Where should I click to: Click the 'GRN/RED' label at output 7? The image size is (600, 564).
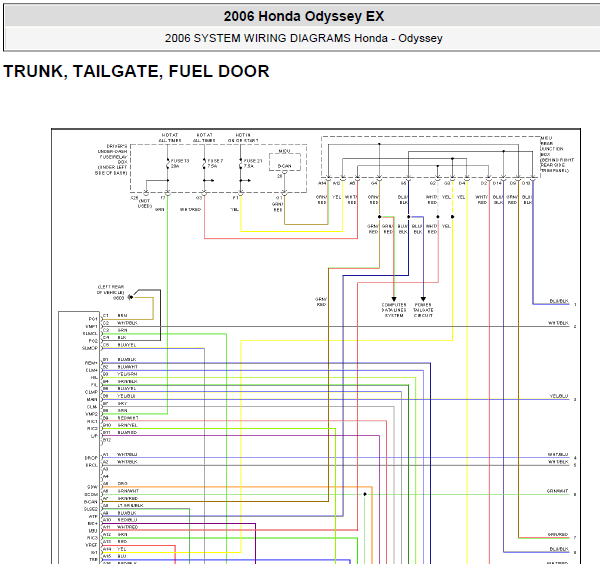(558, 535)
